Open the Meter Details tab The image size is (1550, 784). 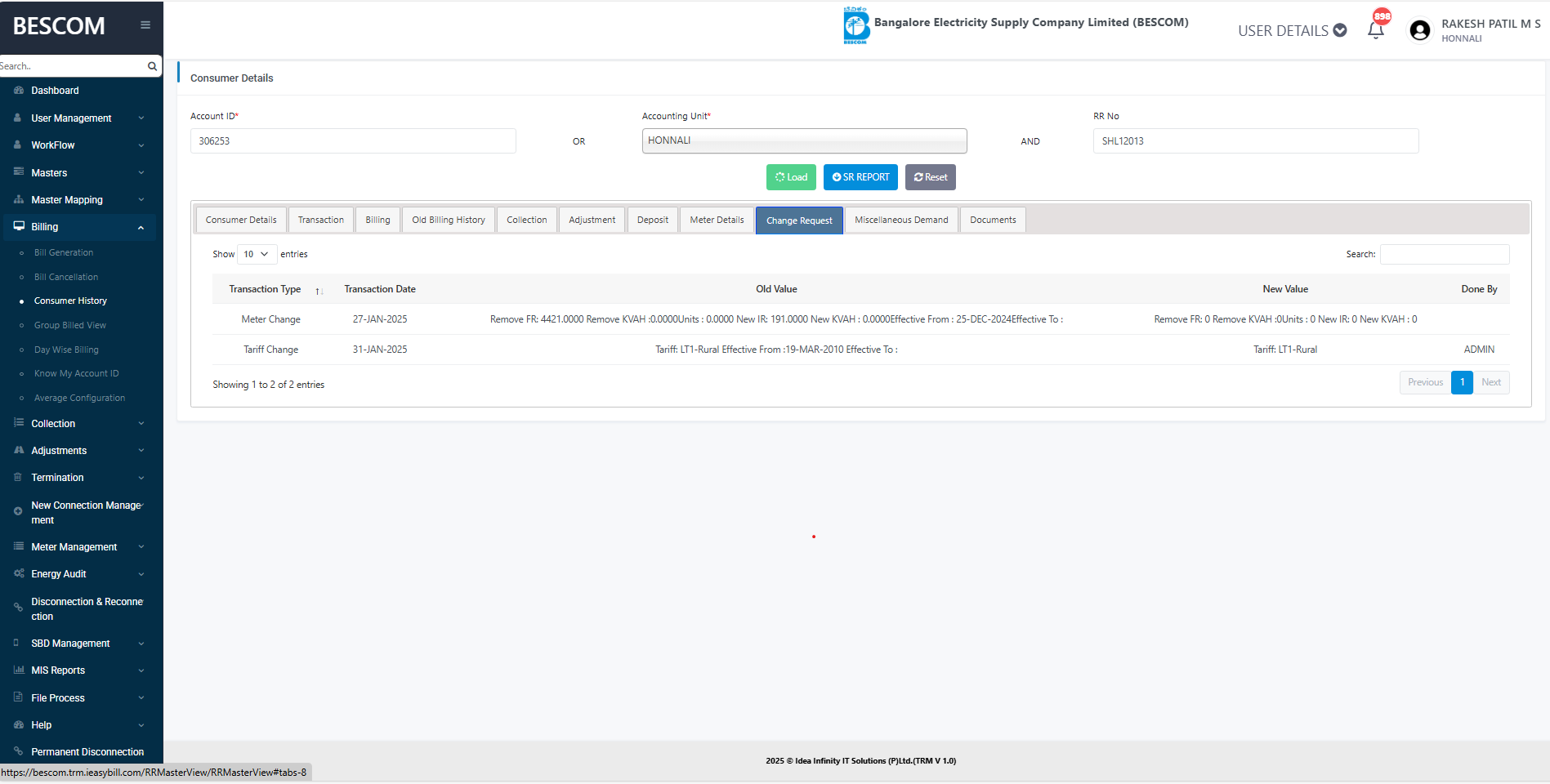click(x=717, y=220)
